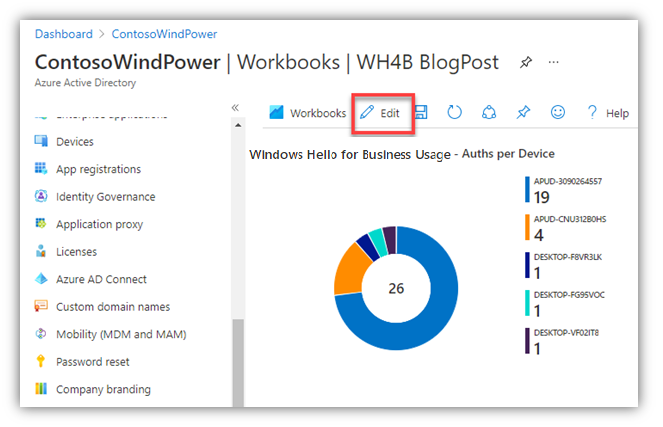The width and height of the screenshot is (663, 427).
Task: Collapse the left menu with double chevron
Action: [x=235, y=107]
